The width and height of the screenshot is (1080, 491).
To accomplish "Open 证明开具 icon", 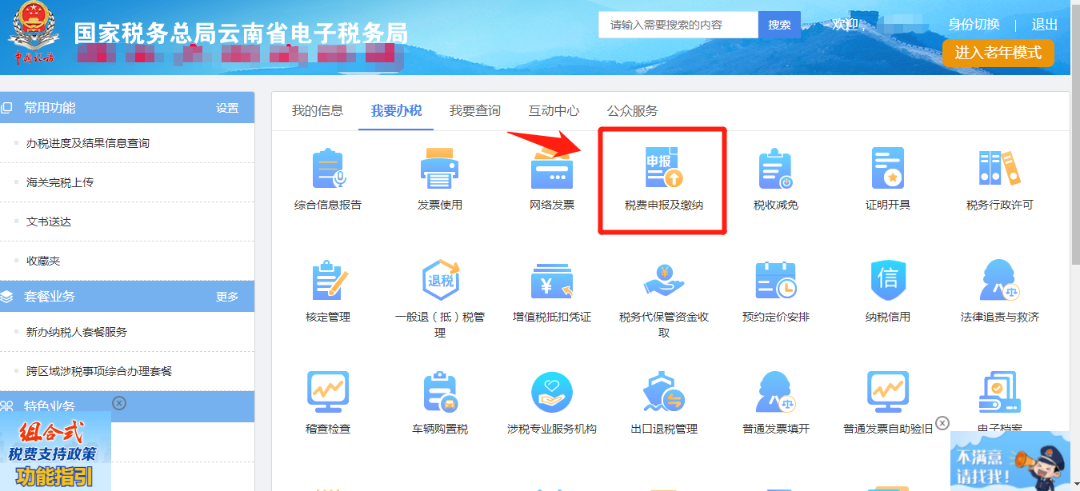I will (888, 168).
